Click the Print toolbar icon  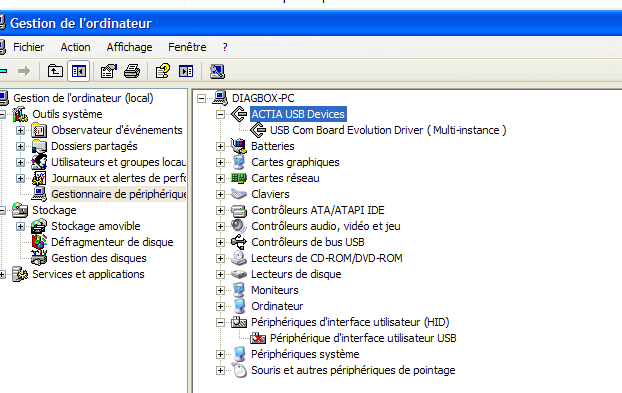(132, 71)
